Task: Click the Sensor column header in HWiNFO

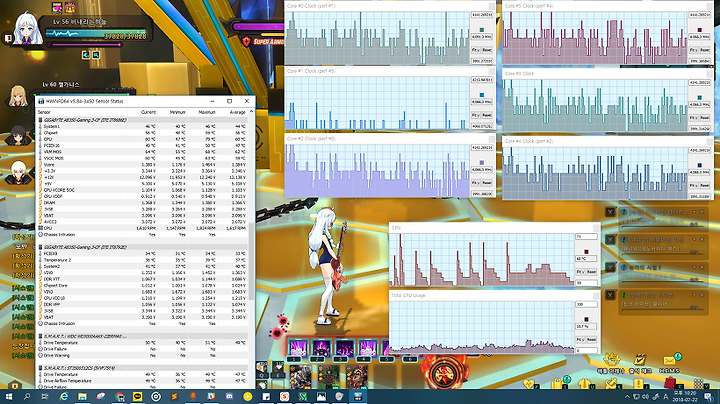Action: pos(44,112)
